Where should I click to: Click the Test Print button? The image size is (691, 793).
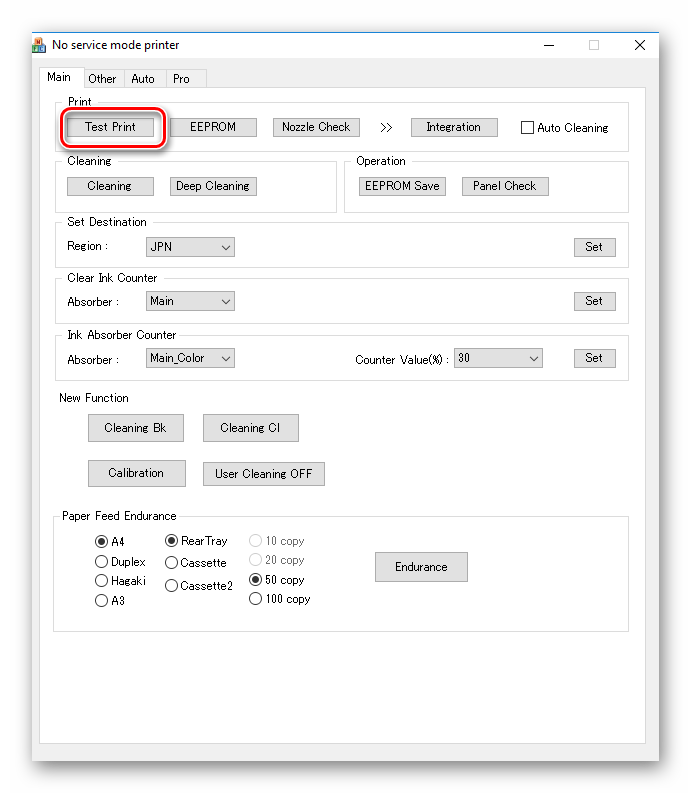tap(110, 128)
